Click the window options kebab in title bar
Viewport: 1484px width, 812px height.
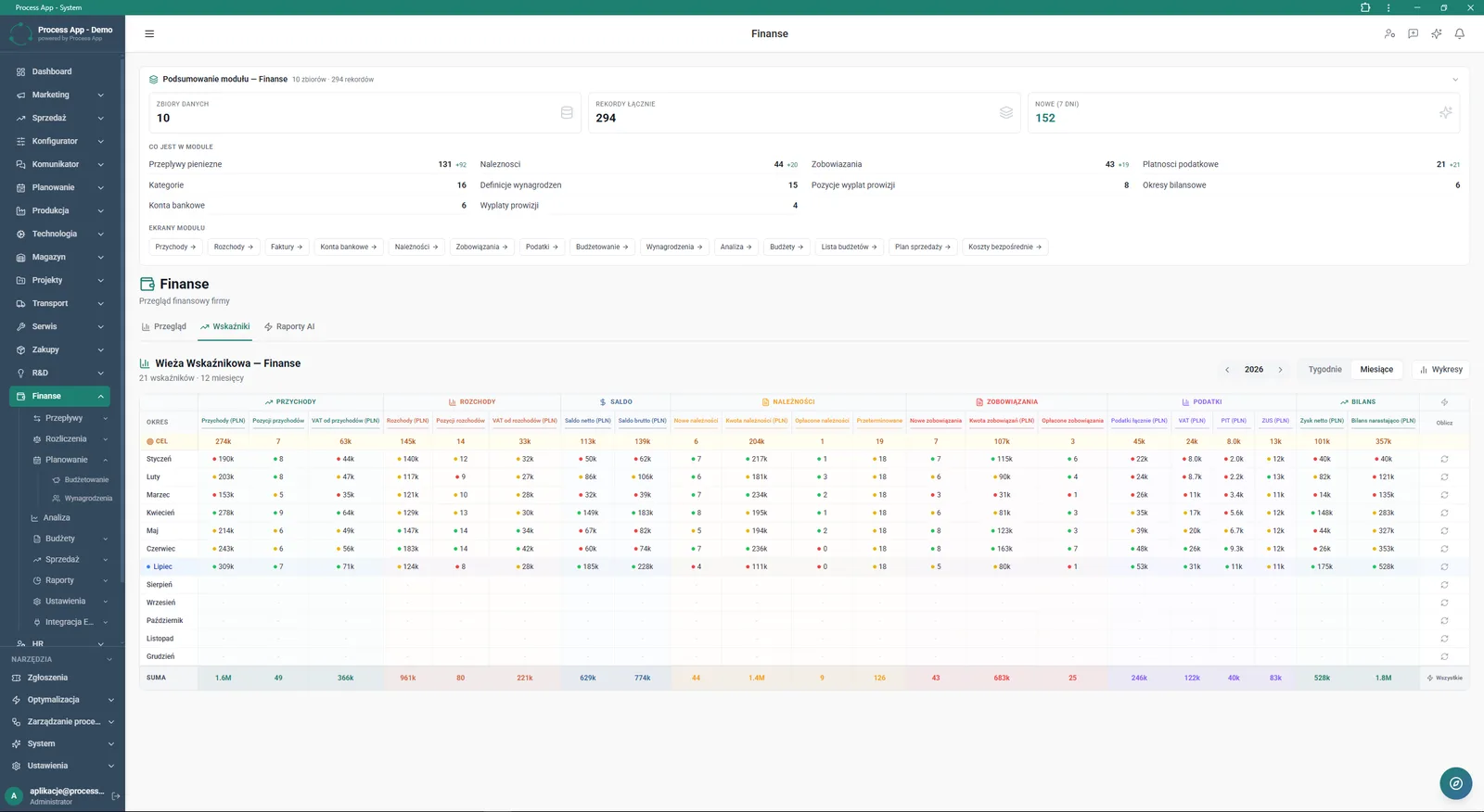coord(1388,7)
